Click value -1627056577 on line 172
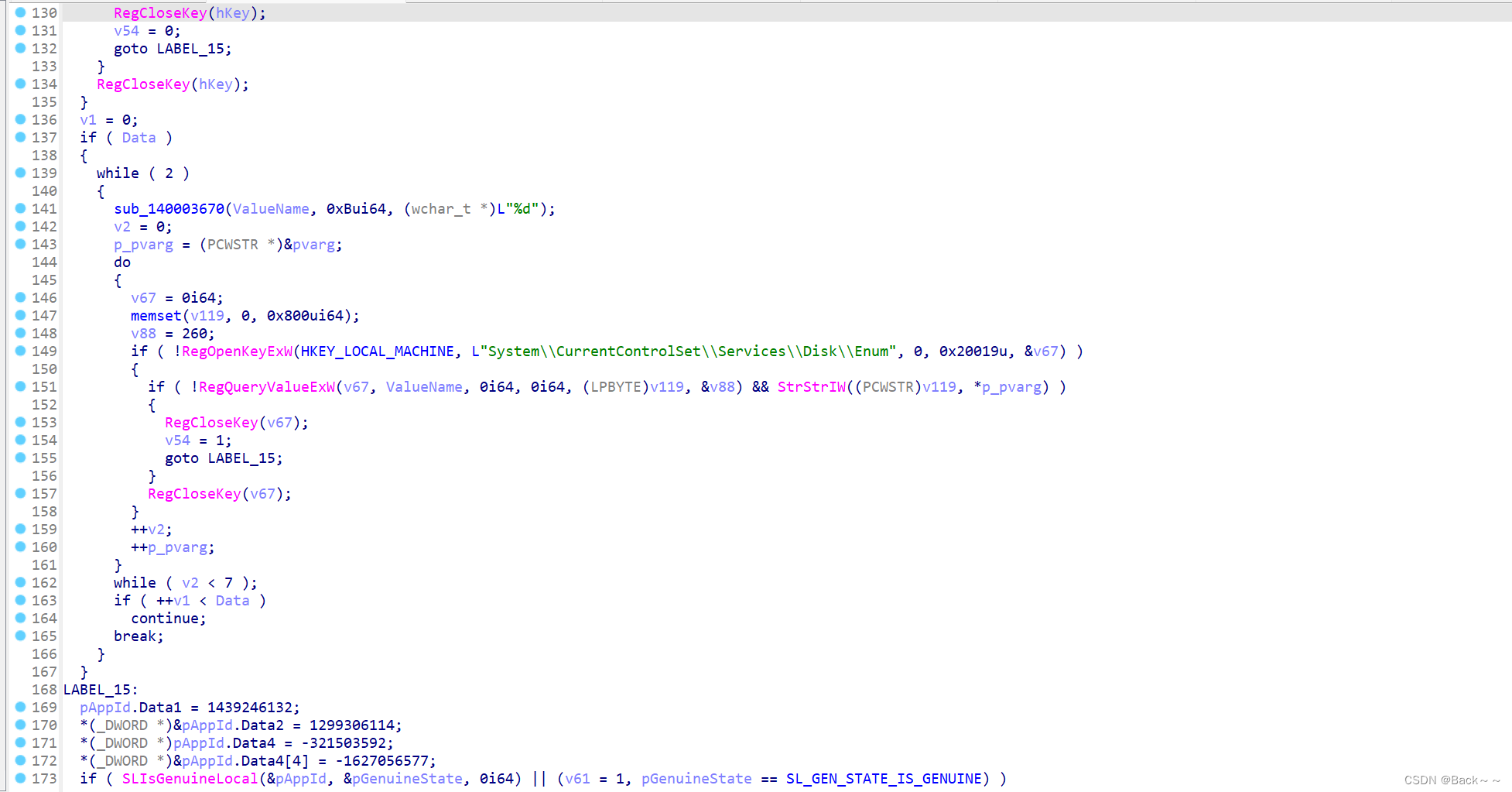The image size is (1512, 792). (x=381, y=761)
